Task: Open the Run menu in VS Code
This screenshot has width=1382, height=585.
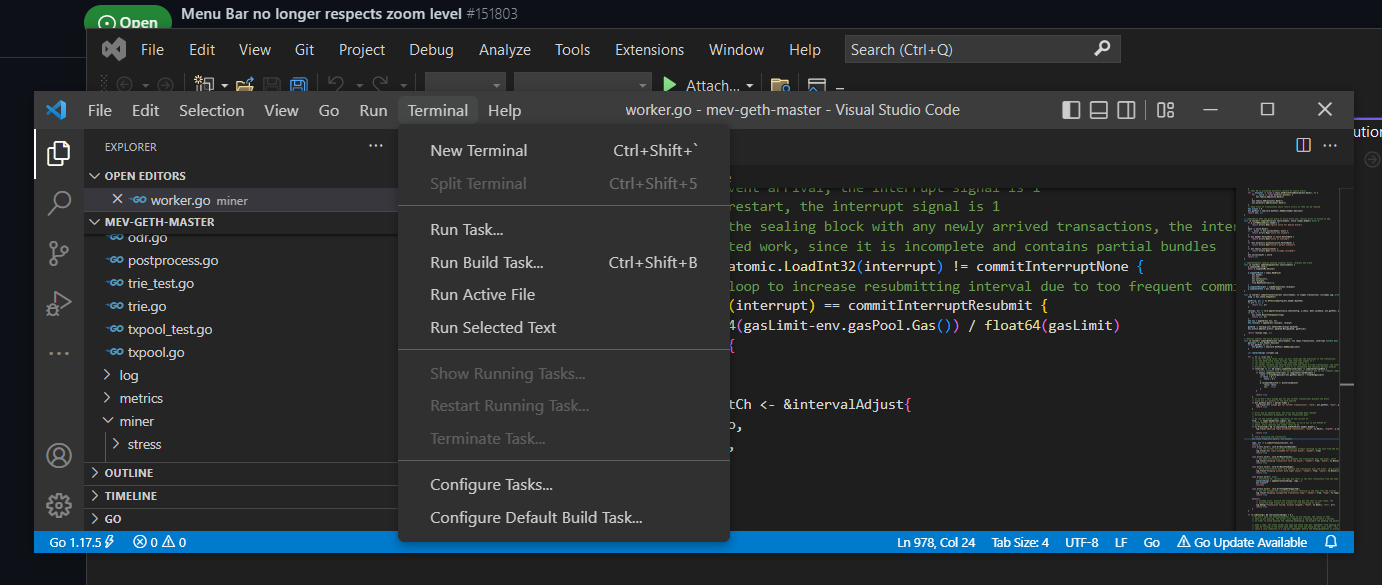Action: tap(373, 110)
